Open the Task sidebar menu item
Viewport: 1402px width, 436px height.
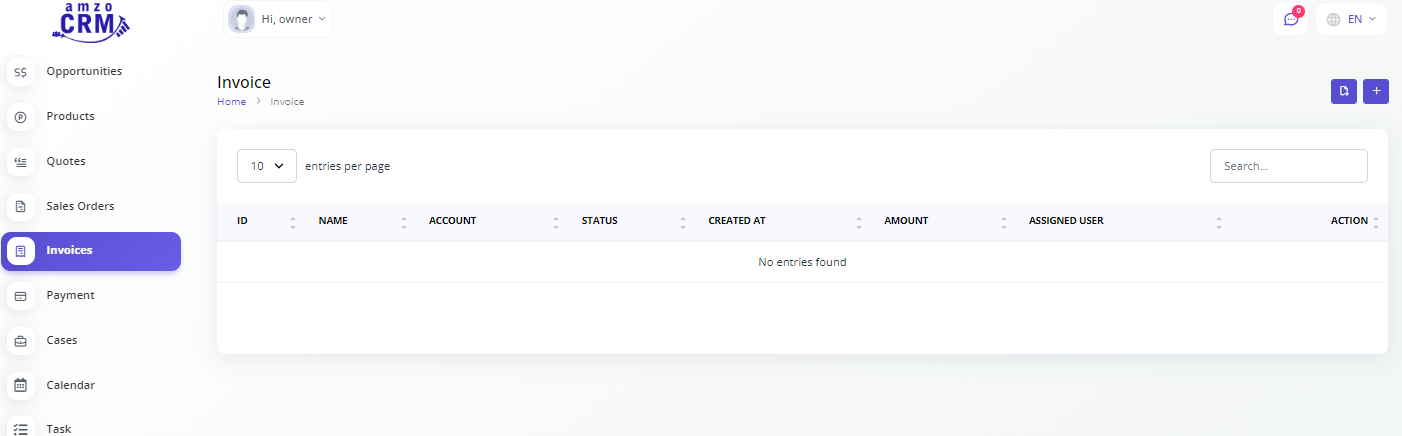coord(58,428)
